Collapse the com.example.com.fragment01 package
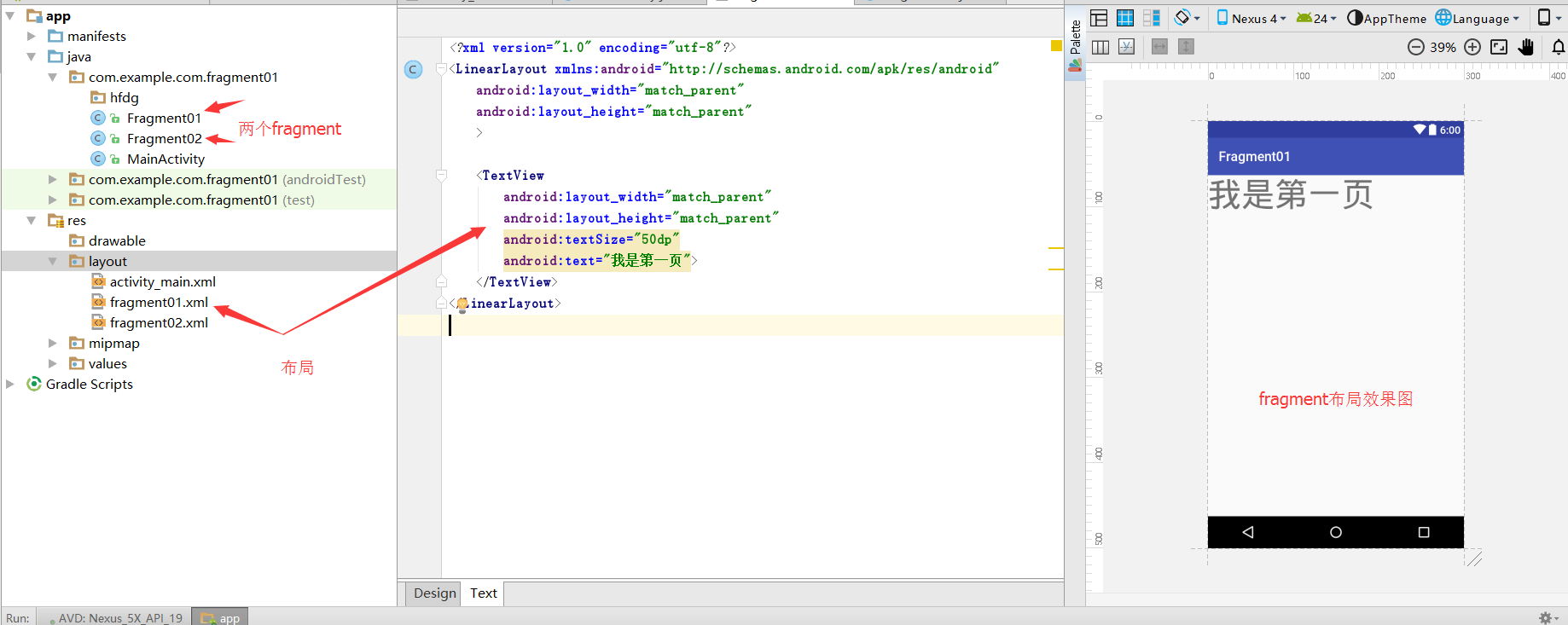This screenshot has width=1568, height=625. (53, 77)
